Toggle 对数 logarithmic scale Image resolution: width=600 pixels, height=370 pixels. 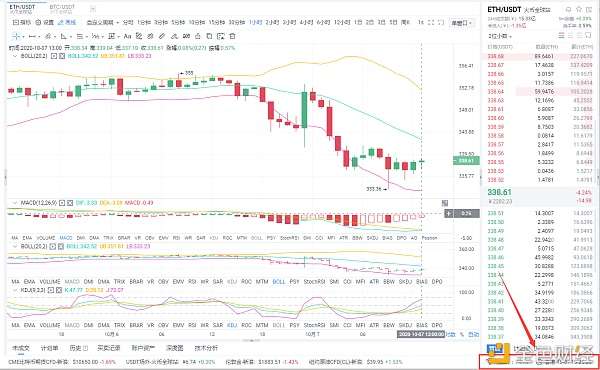[x=451, y=334]
